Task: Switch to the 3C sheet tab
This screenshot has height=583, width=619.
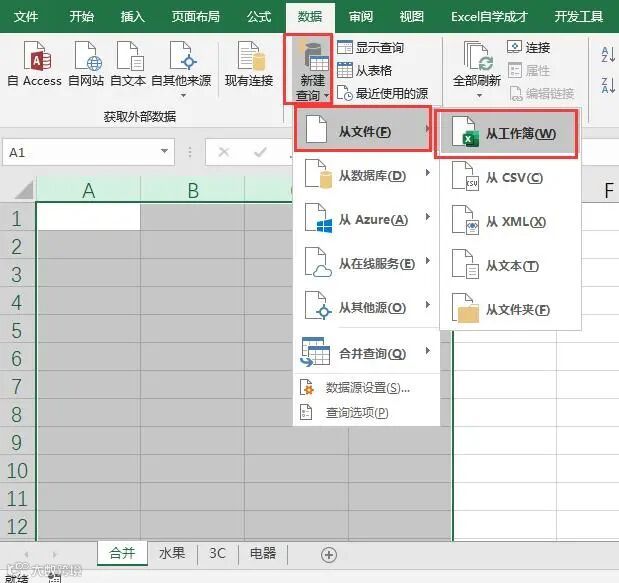Action: coord(218,553)
